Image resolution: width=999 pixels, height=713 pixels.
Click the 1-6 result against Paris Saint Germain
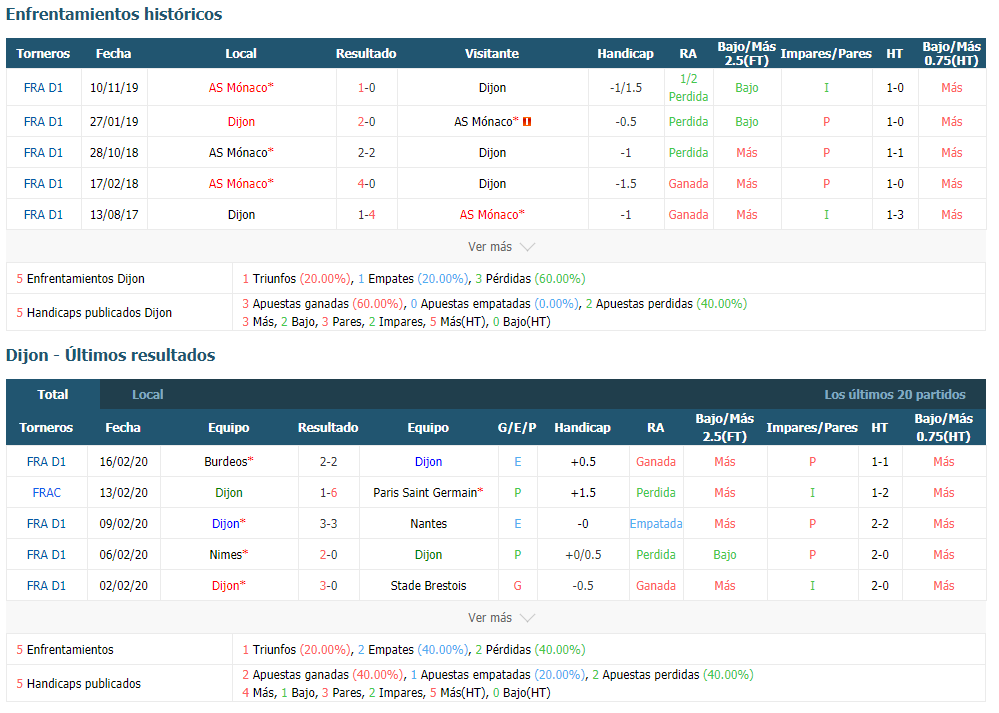(x=329, y=493)
